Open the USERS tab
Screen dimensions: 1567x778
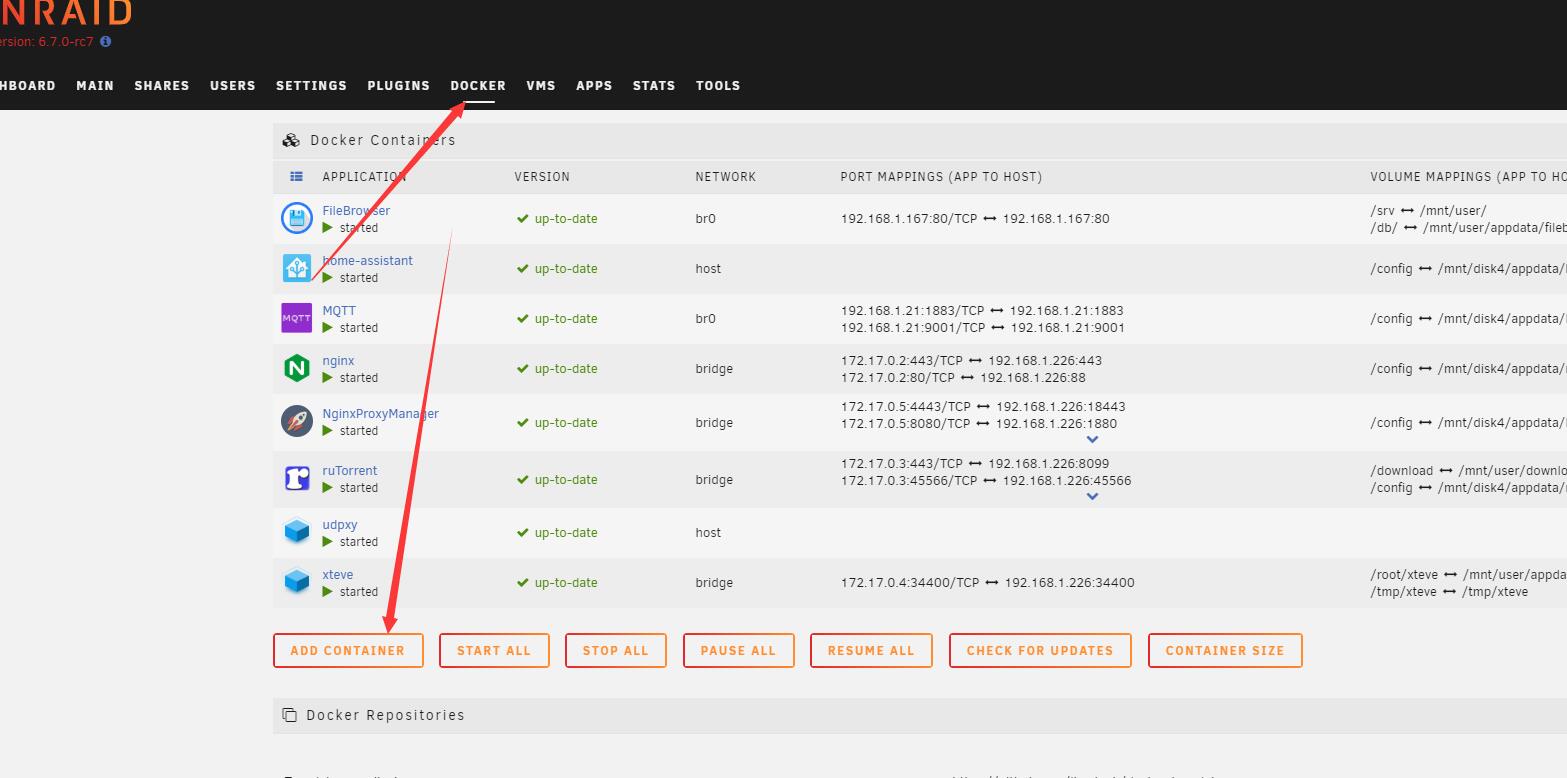(233, 86)
